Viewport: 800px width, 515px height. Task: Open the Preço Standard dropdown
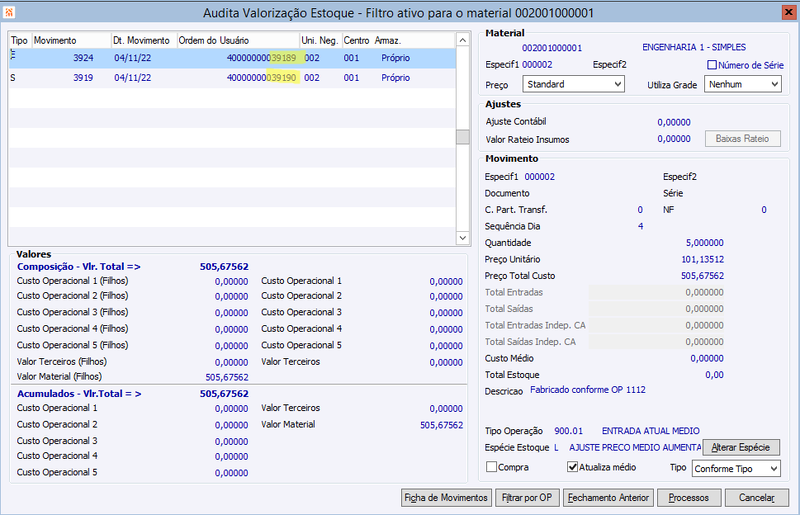click(x=573, y=84)
